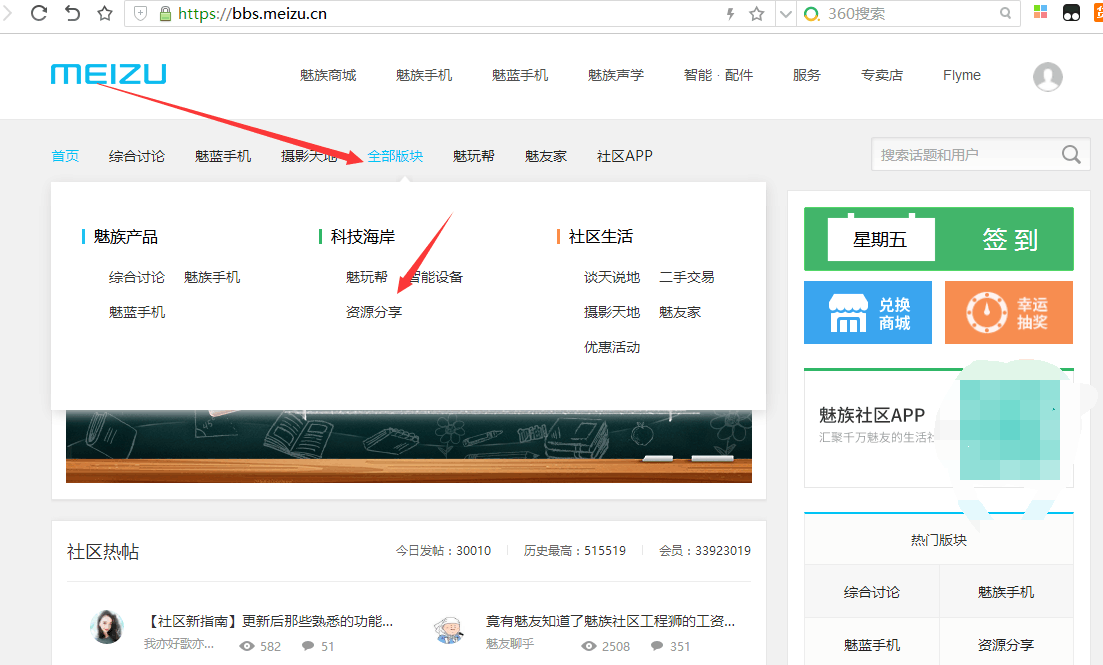Click 魅族手机 under 魅族产品
The height and width of the screenshot is (665, 1103).
[212, 277]
